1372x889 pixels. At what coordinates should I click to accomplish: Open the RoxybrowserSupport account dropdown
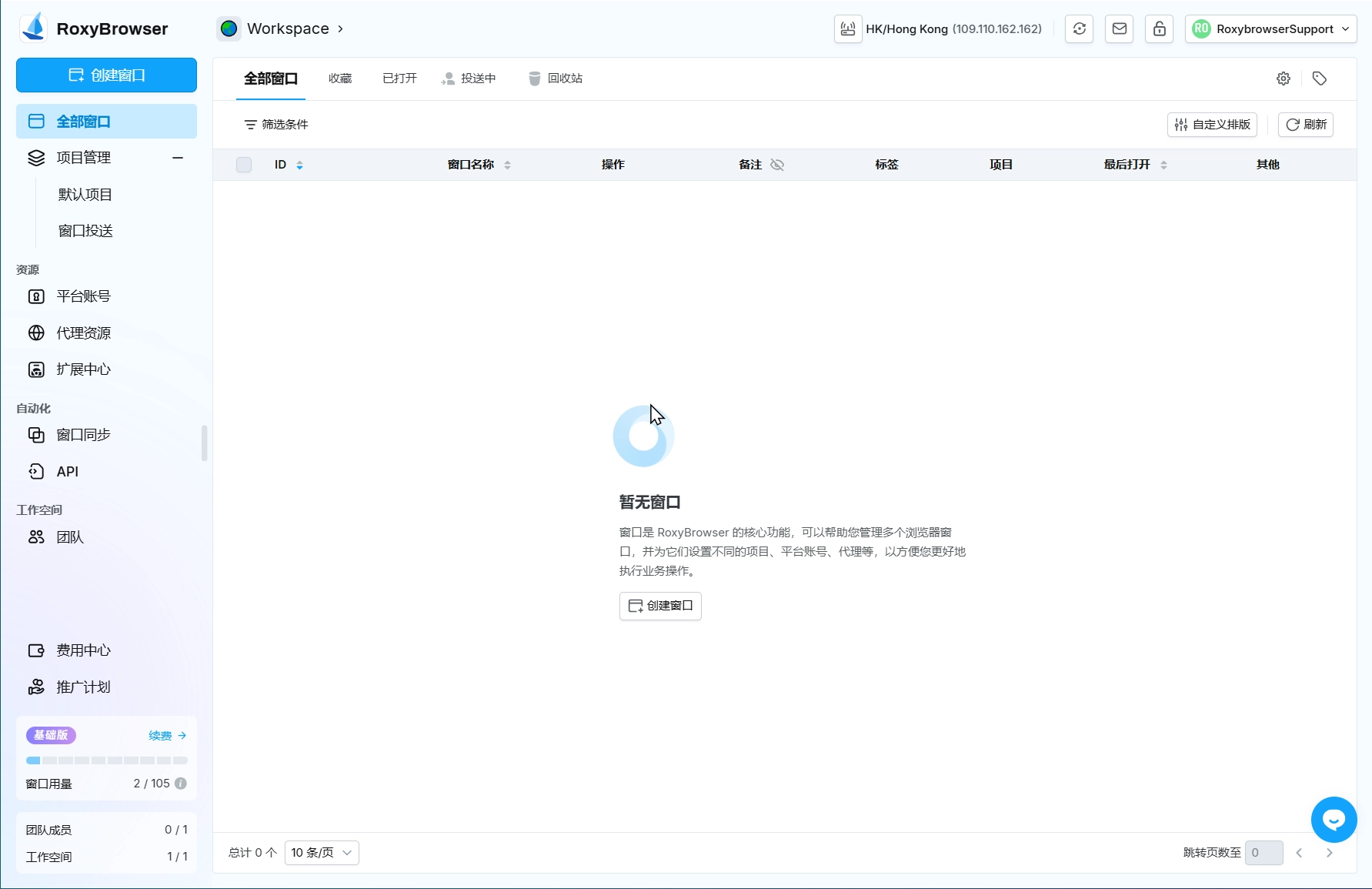click(x=1270, y=29)
